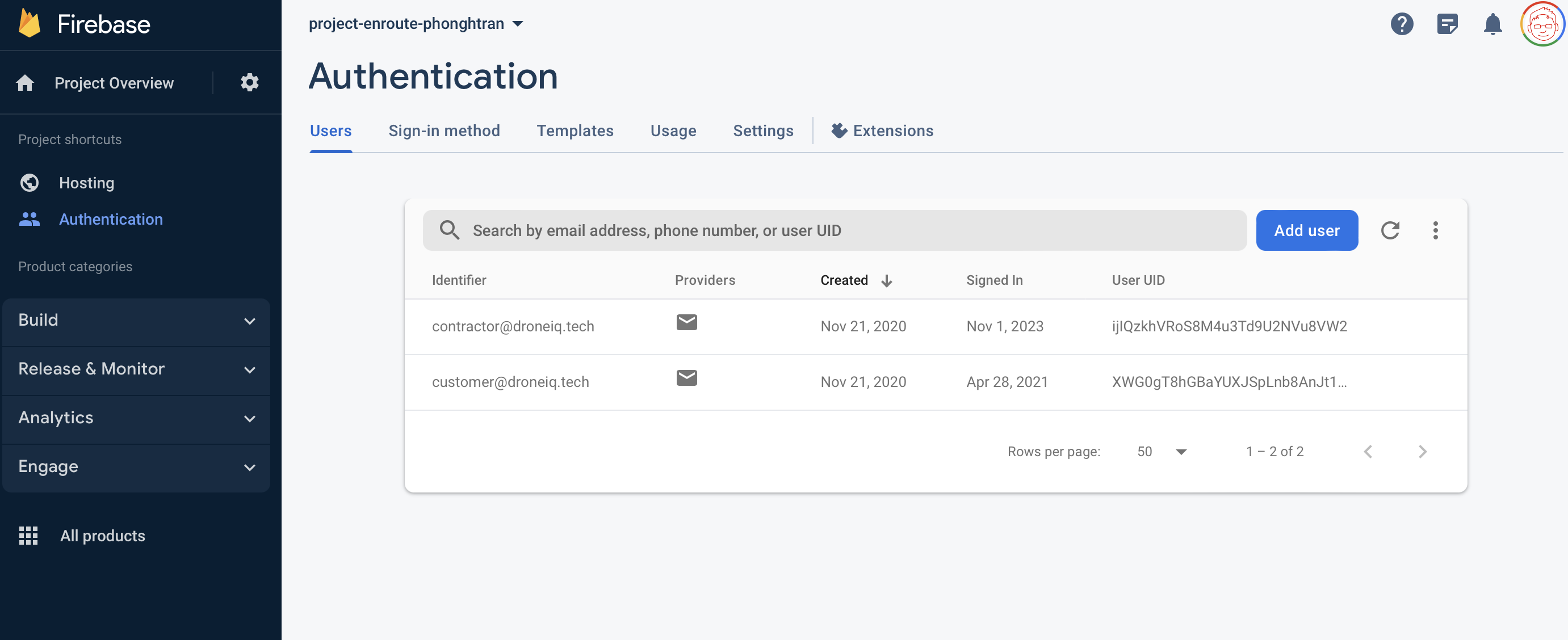Screen dimensions: 1568x640
Task: Open Hosting from project shortcuts
Action: tap(86, 183)
